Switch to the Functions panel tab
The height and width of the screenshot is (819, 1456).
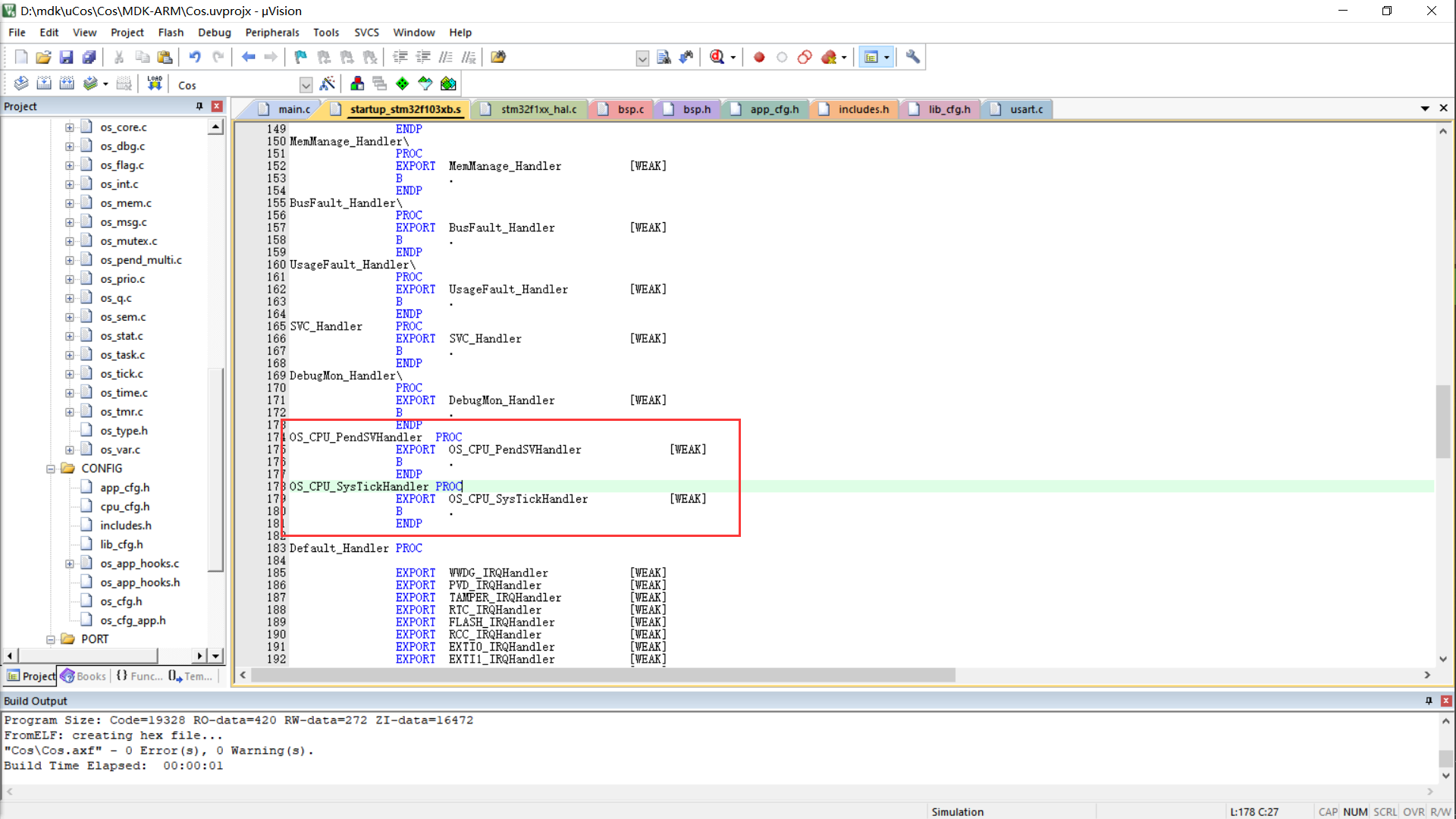pyautogui.click(x=140, y=676)
